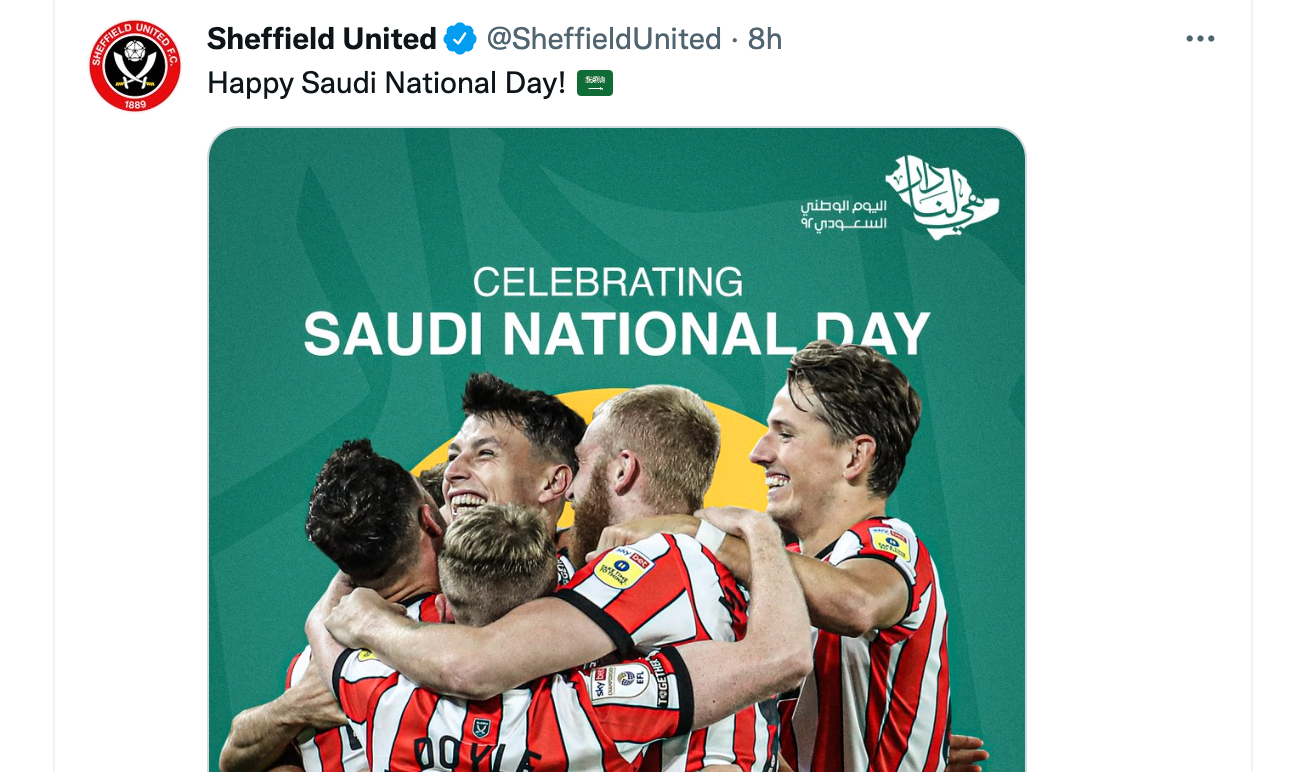Open the tweet via its 8h timestamp
The width and height of the screenshot is (1304, 772).
click(x=765, y=39)
